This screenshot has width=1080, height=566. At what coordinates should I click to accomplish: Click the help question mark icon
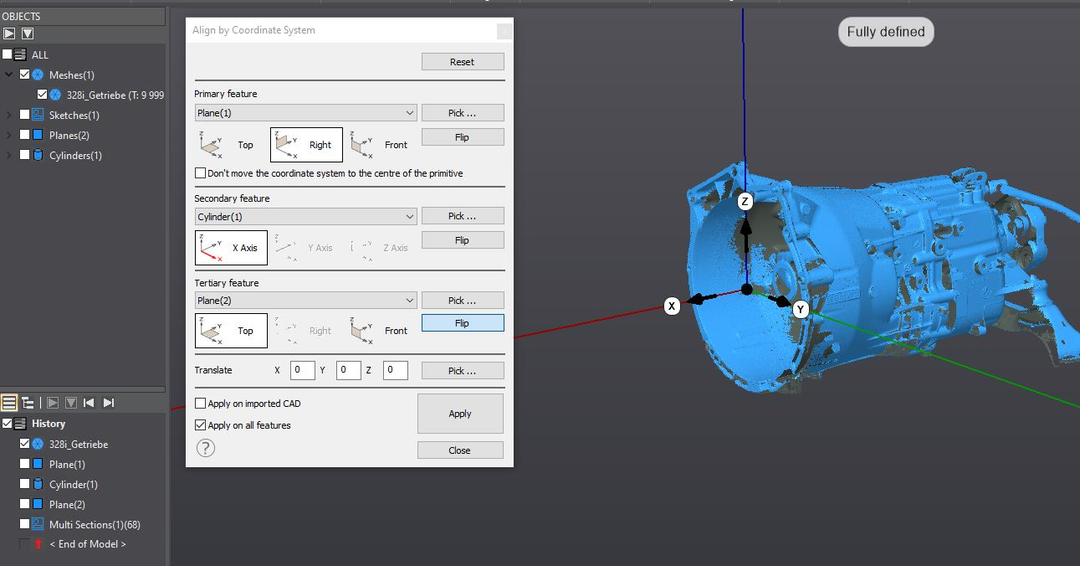(207, 449)
